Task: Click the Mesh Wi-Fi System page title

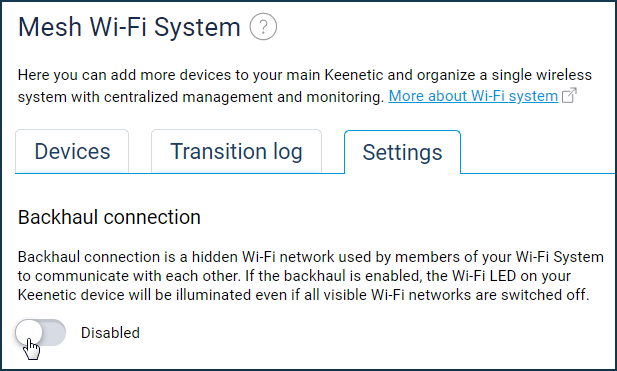Action: (x=129, y=27)
